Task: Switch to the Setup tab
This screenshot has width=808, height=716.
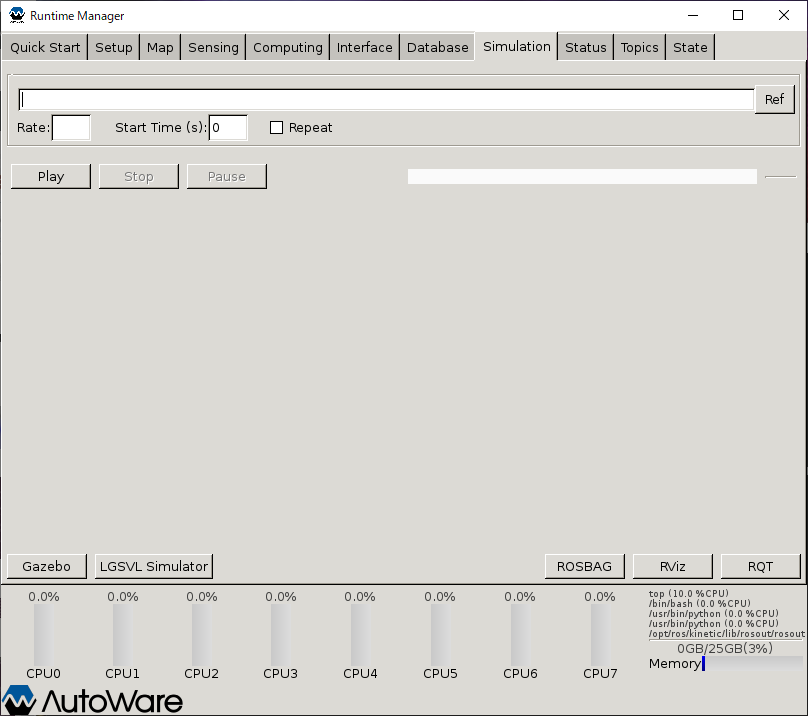Action: 113,47
